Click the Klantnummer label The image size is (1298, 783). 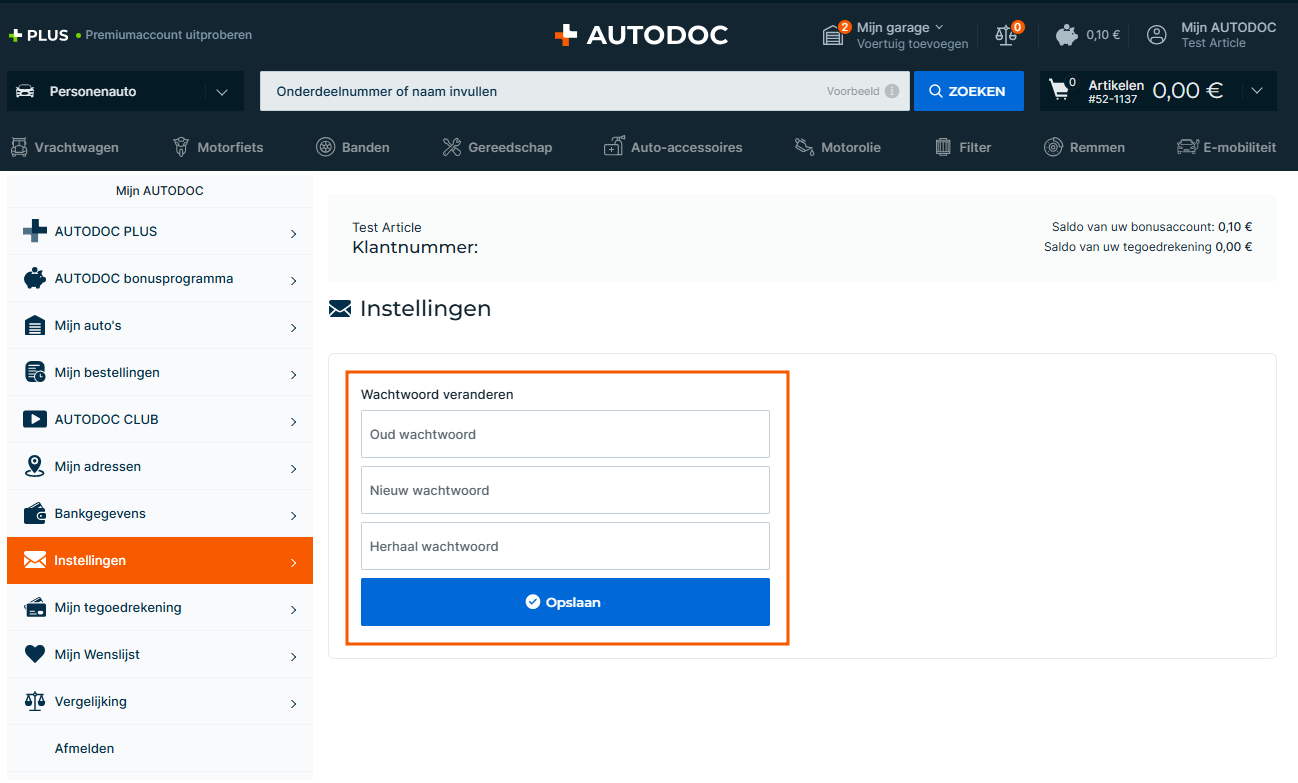tap(415, 247)
